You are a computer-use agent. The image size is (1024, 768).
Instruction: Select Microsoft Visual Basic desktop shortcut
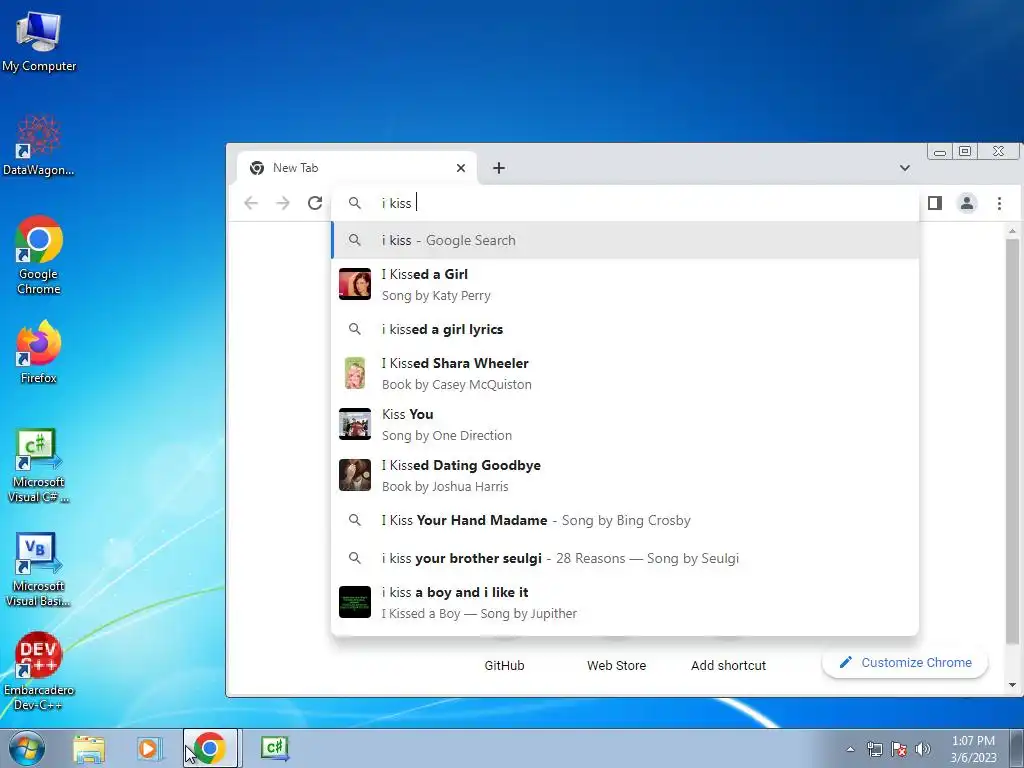tap(39, 570)
